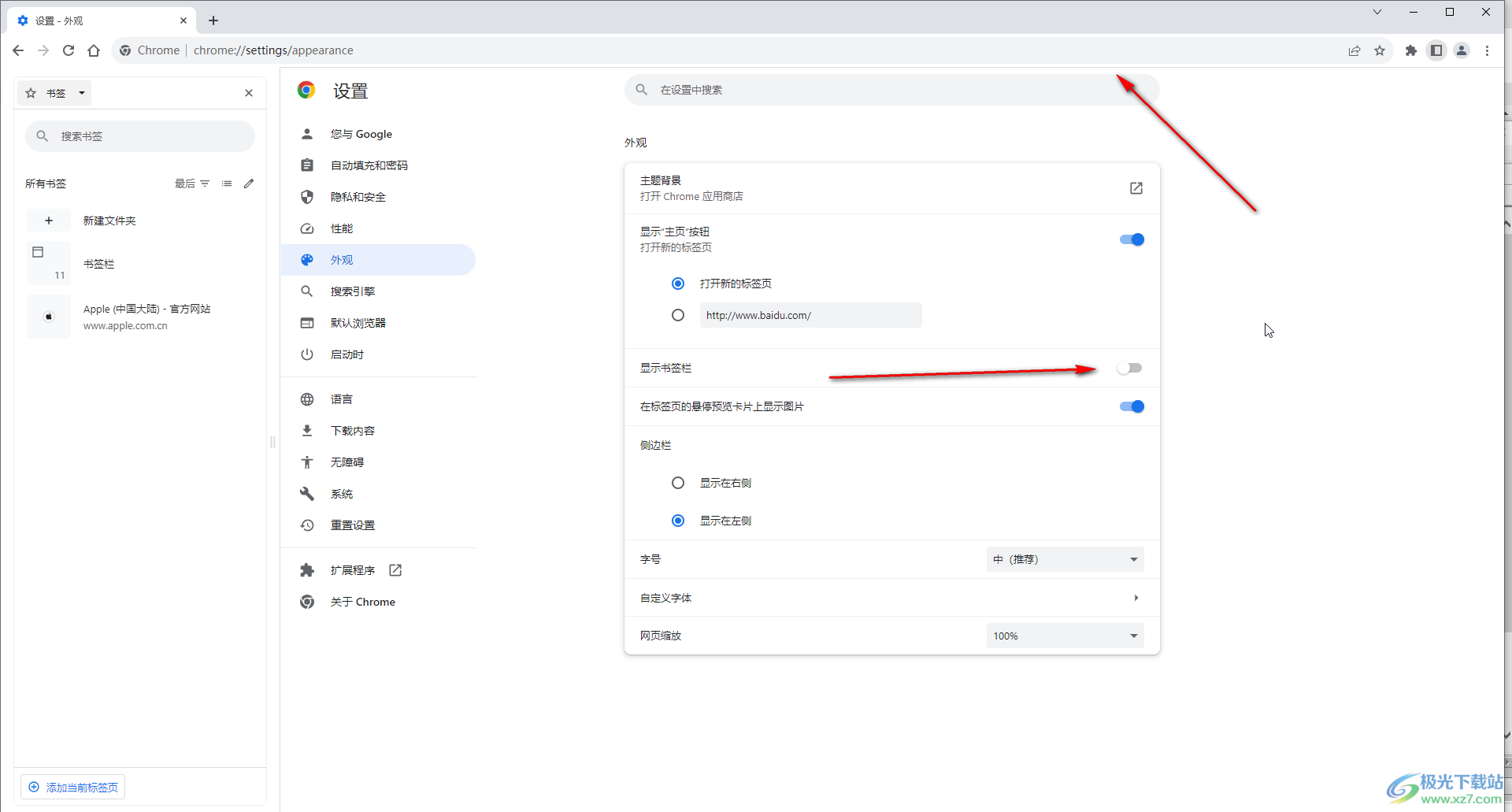Viewport: 1512px width, 812px height.
Task: Open Chrome web store from 主题背景 icon
Action: [1136, 188]
